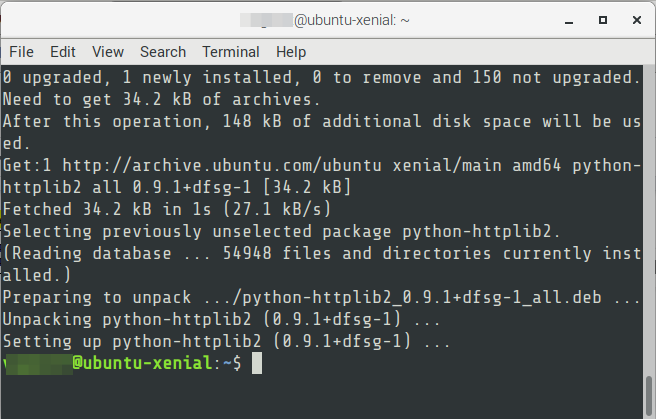This screenshot has height=419, width=656.
Task: Close the terminal window
Action: tap(637, 20)
